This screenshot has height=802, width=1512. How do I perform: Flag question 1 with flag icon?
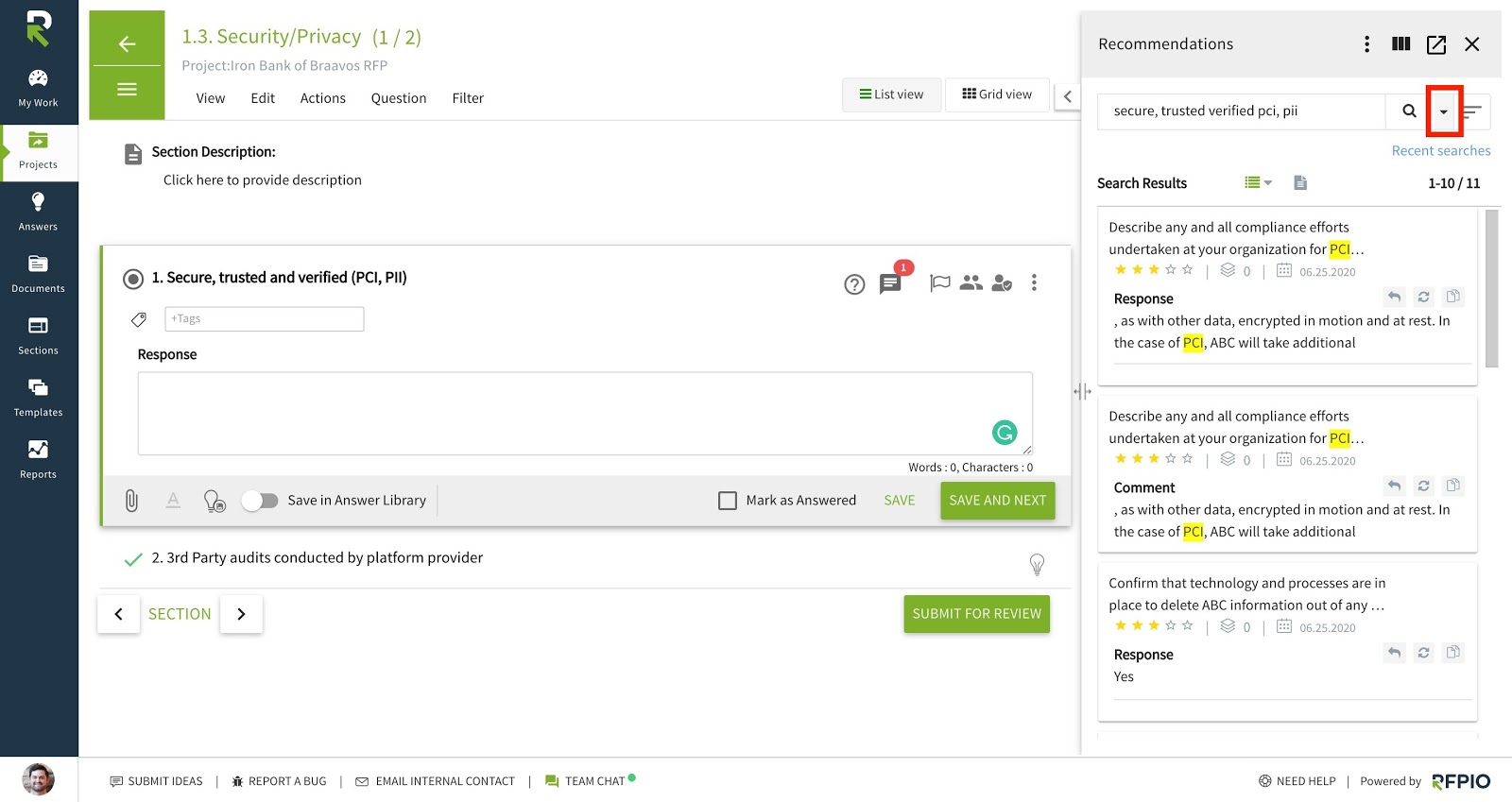tap(939, 282)
